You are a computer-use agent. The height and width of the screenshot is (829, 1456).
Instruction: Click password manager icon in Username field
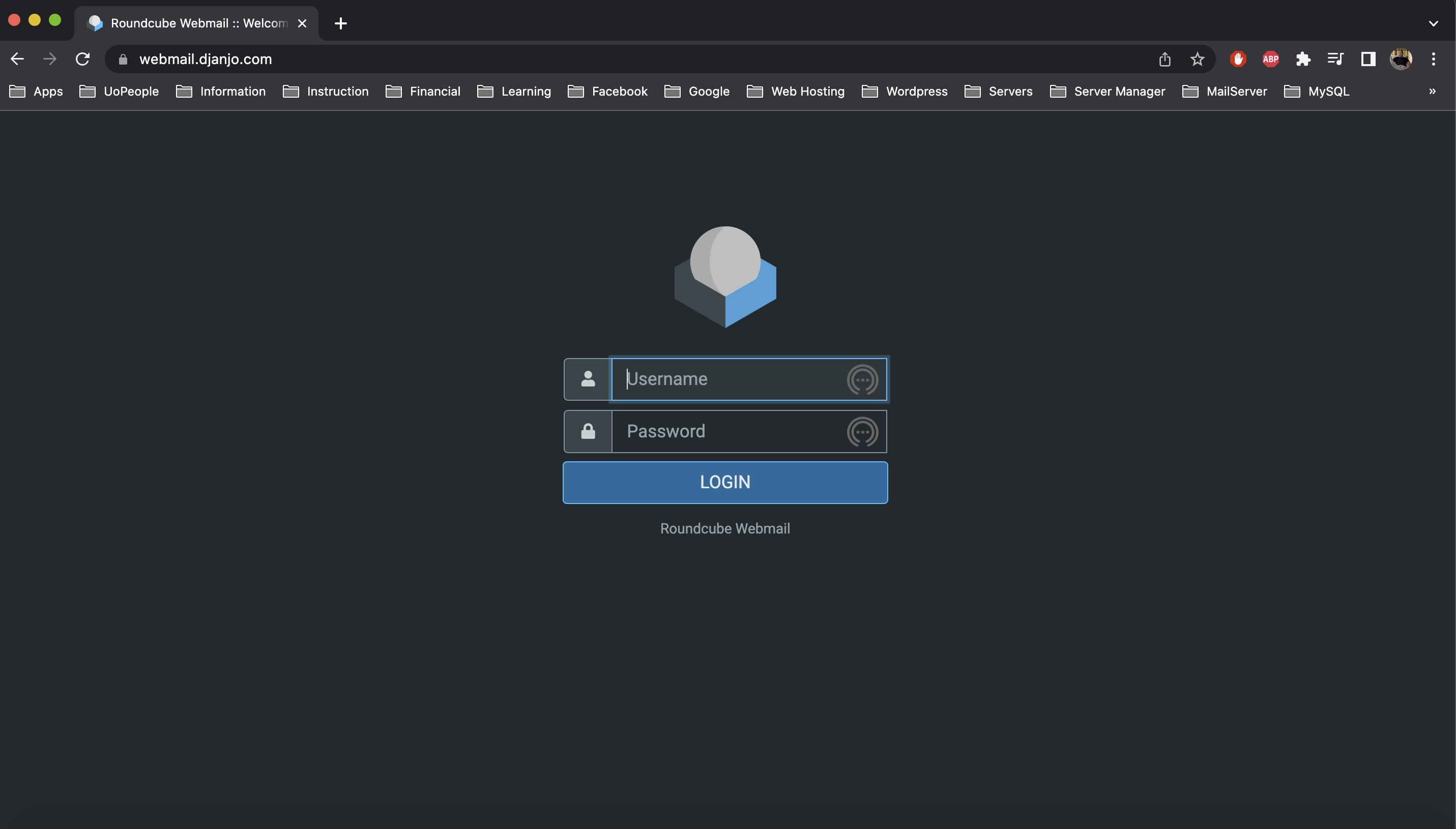coord(862,380)
